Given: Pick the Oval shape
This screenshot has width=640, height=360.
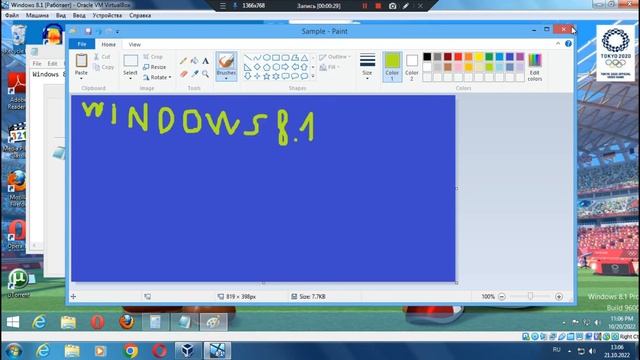Looking at the screenshot, I should point(267,58).
